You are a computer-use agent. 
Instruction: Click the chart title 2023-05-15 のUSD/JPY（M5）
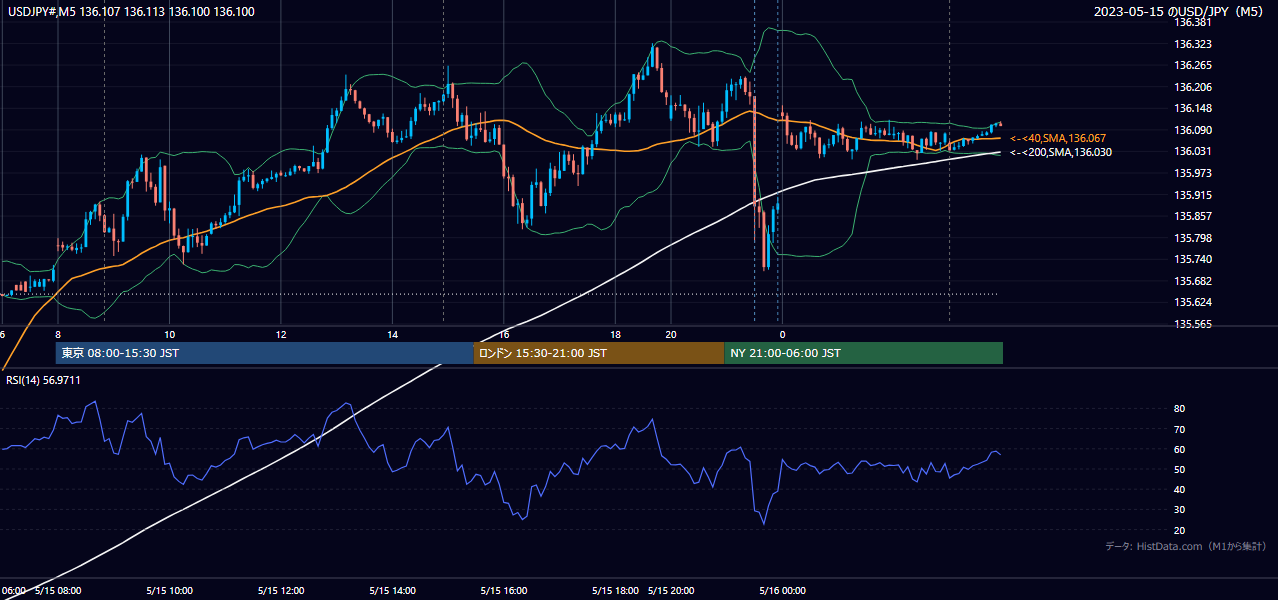coord(1180,12)
